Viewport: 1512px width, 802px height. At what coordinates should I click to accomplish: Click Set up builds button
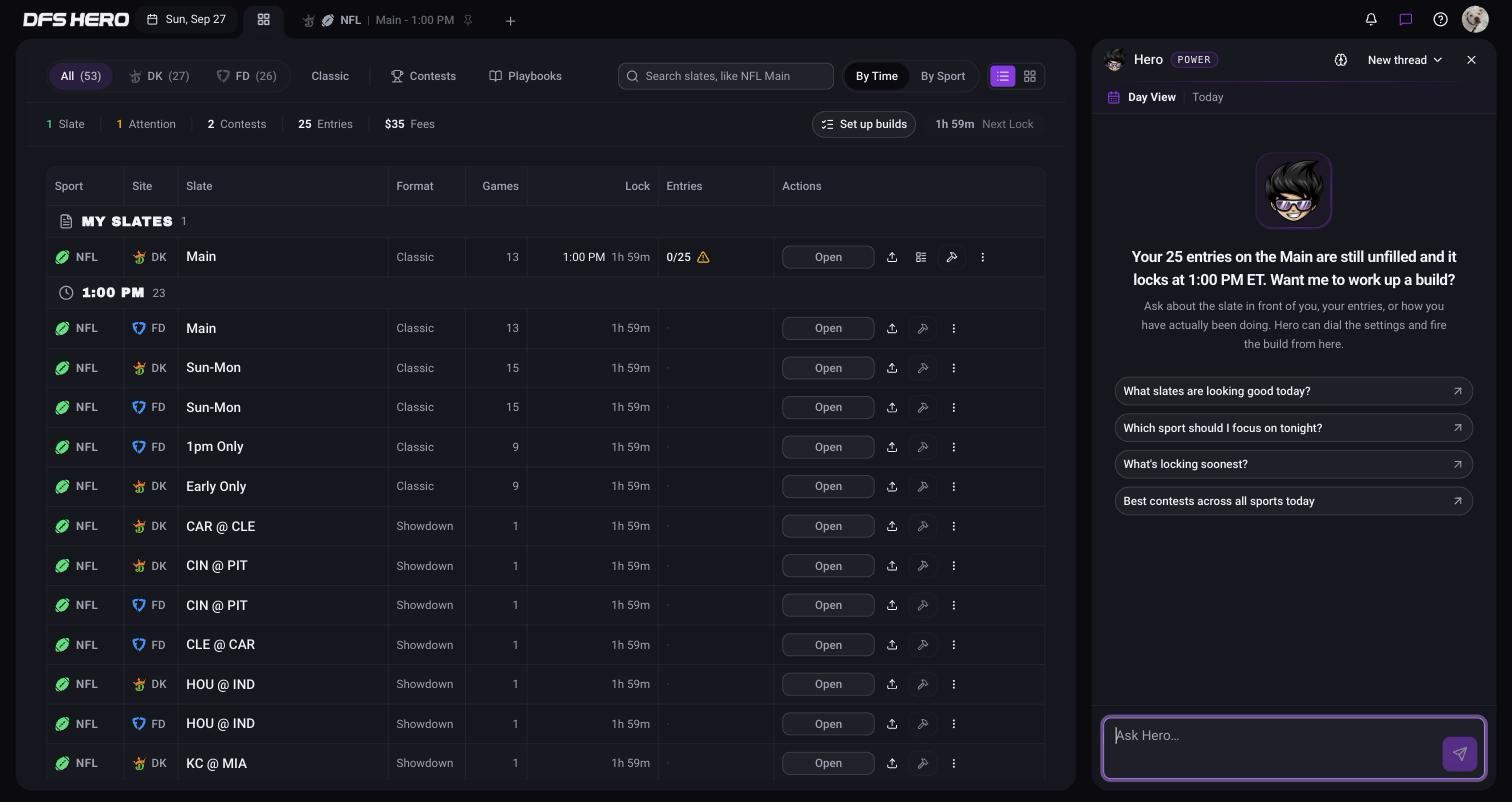point(864,124)
